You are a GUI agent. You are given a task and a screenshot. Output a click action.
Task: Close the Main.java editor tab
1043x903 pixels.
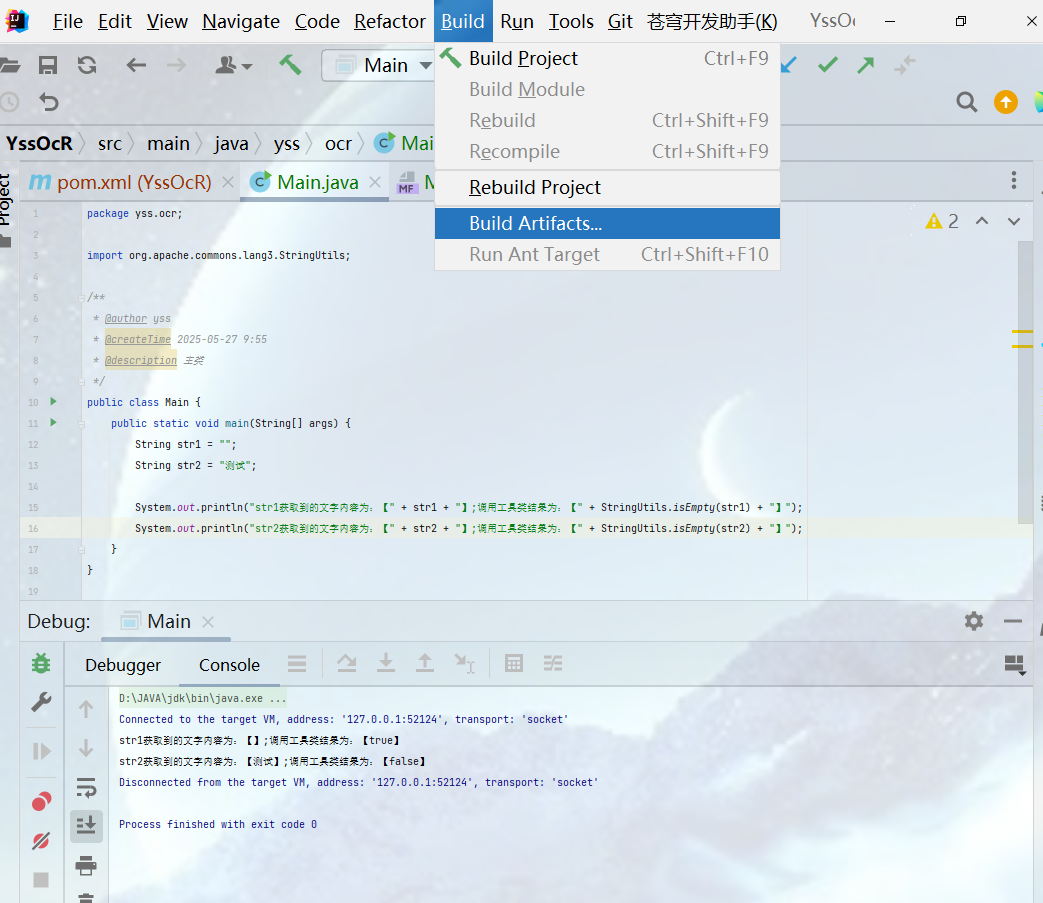(375, 182)
